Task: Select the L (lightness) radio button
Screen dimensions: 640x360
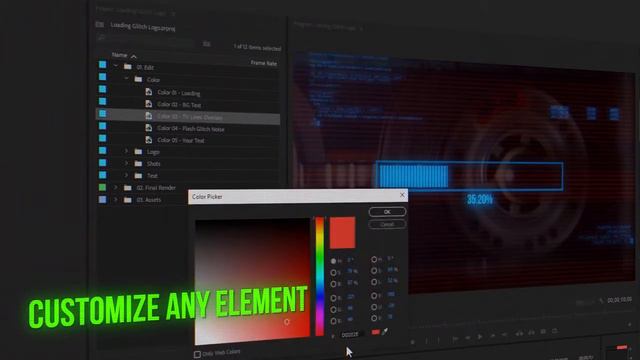Action: pyautogui.click(x=374, y=282)
